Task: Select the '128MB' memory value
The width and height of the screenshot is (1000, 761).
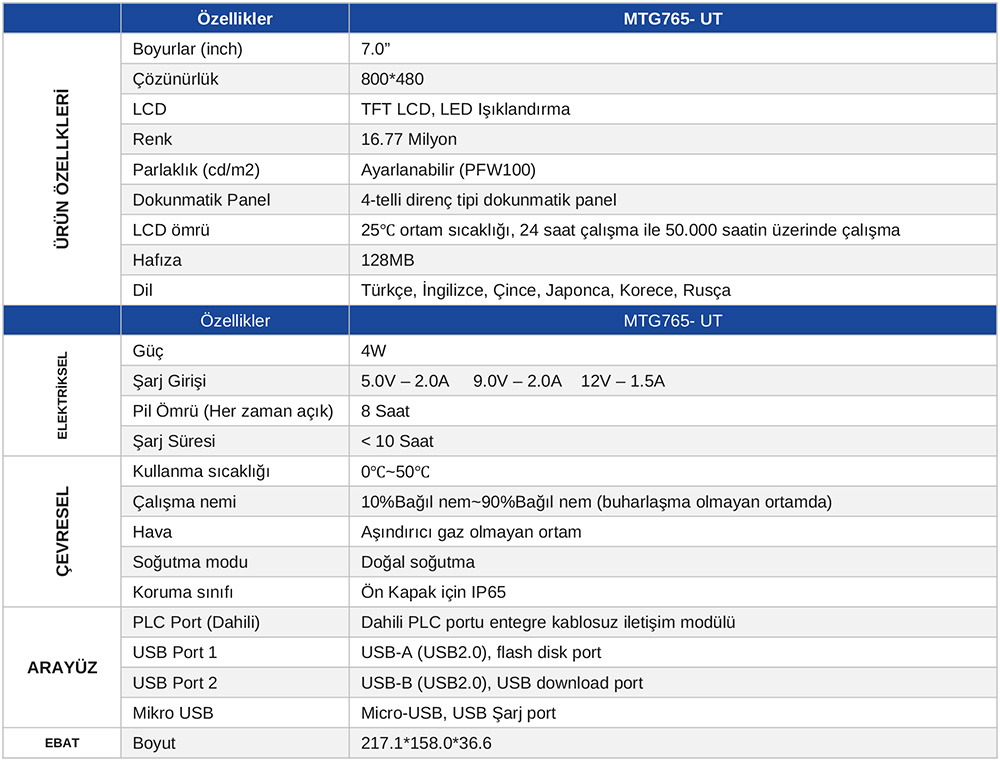Action: 388,260
